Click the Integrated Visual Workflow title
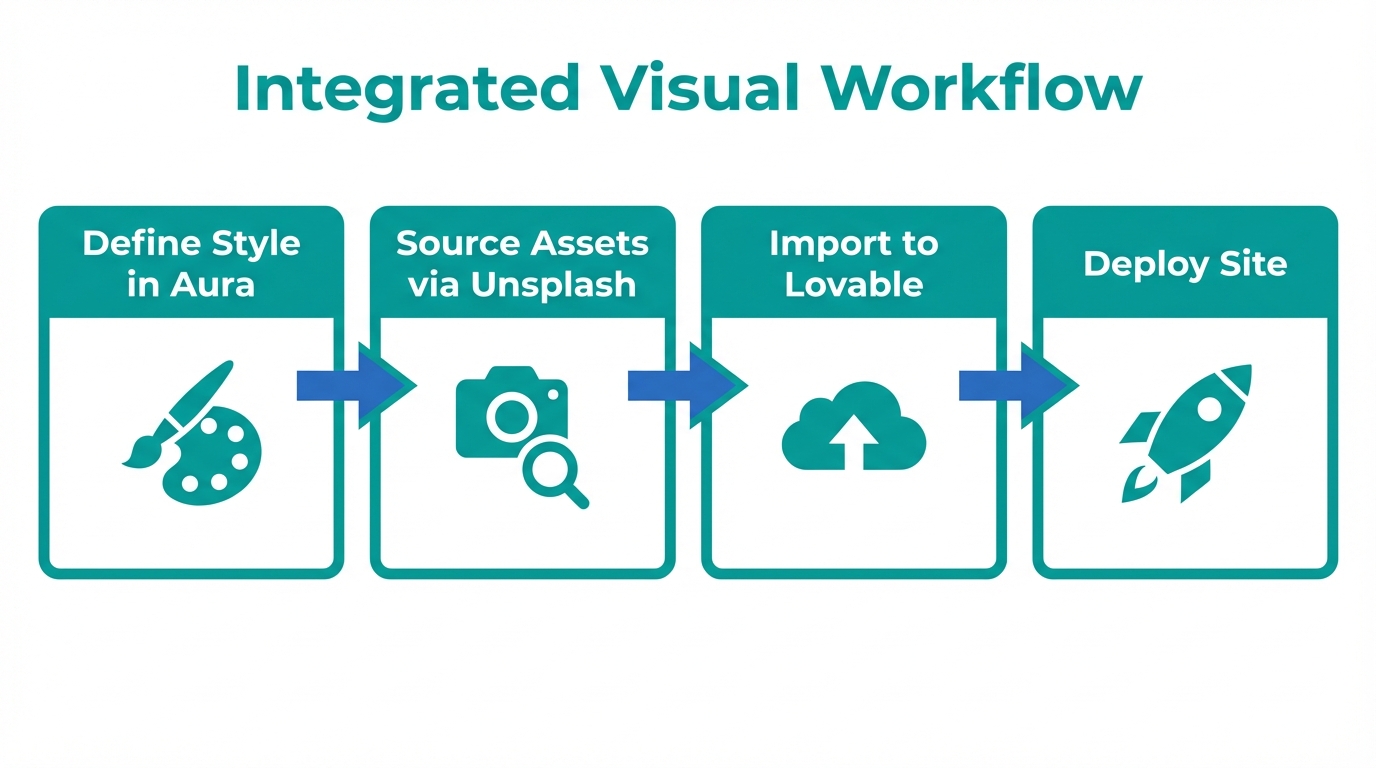This screenshot has width=1376, height=768. click(x=688, y=88)
